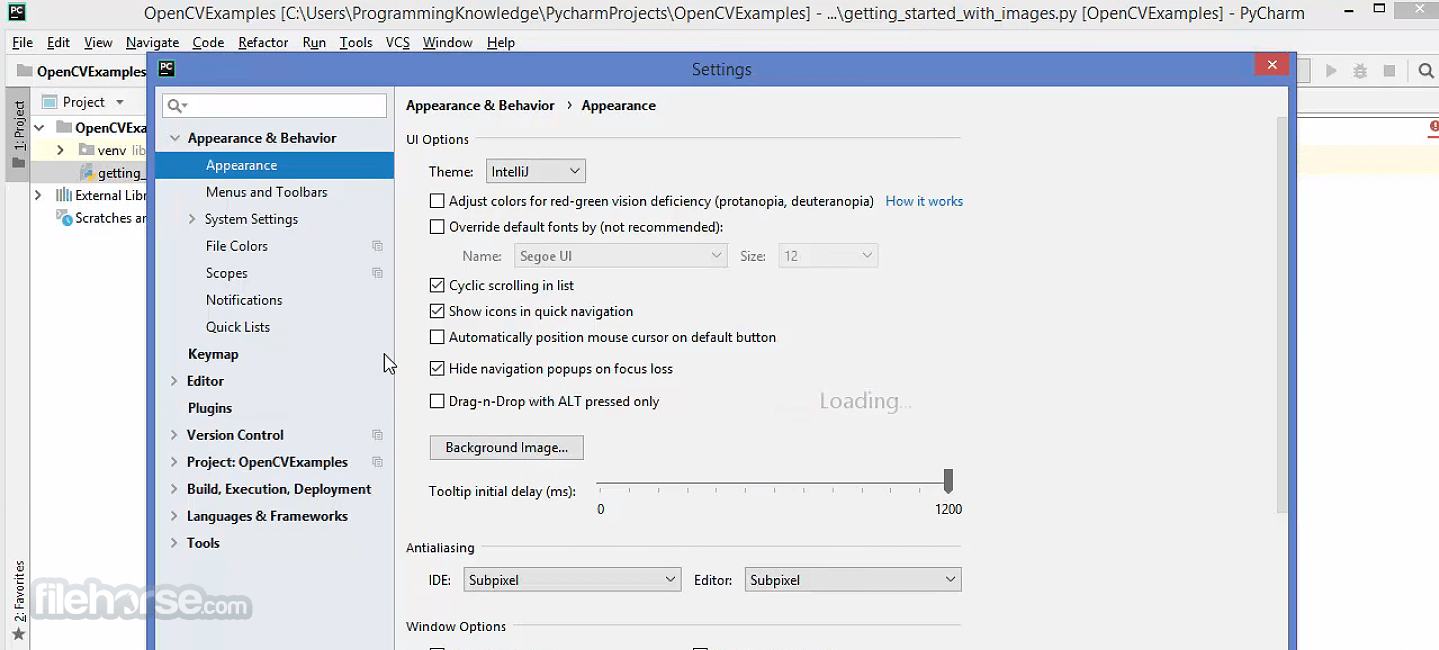This screenshot has width=1439, height=650.
Task: Open the Navigate menu
Action: [152, 42]
